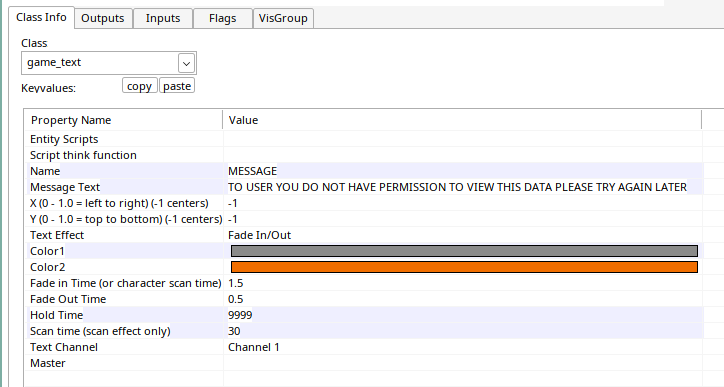Select the Color2 property name
724x387 pixels.
(48, 267)
